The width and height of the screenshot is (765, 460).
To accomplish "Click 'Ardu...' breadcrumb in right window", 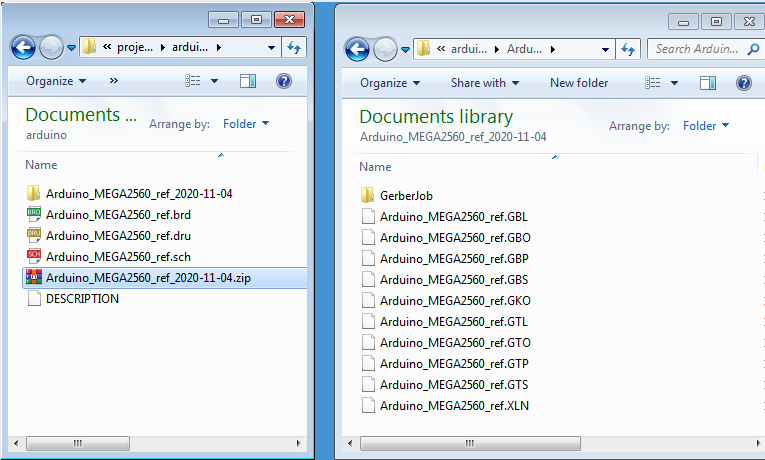I will (x=524, y=49).
